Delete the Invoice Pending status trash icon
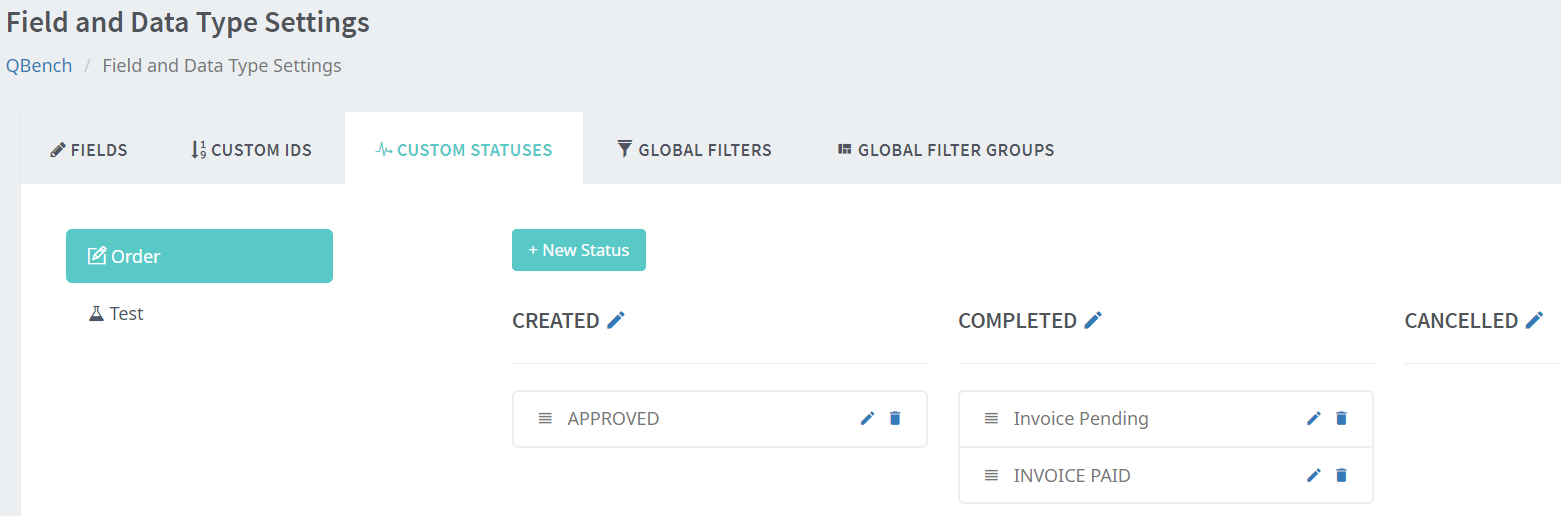This screenshot has height=516, width=1561. point(1341,418)
